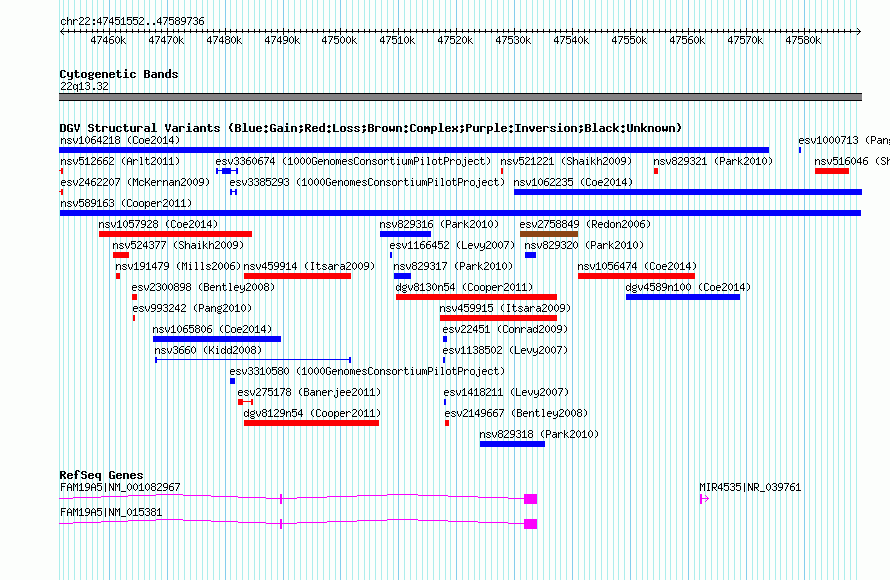Select the nsv459915 (Itsara2009) red bar
The height and width of the screenshot is (580, 890).
point(498,318)
